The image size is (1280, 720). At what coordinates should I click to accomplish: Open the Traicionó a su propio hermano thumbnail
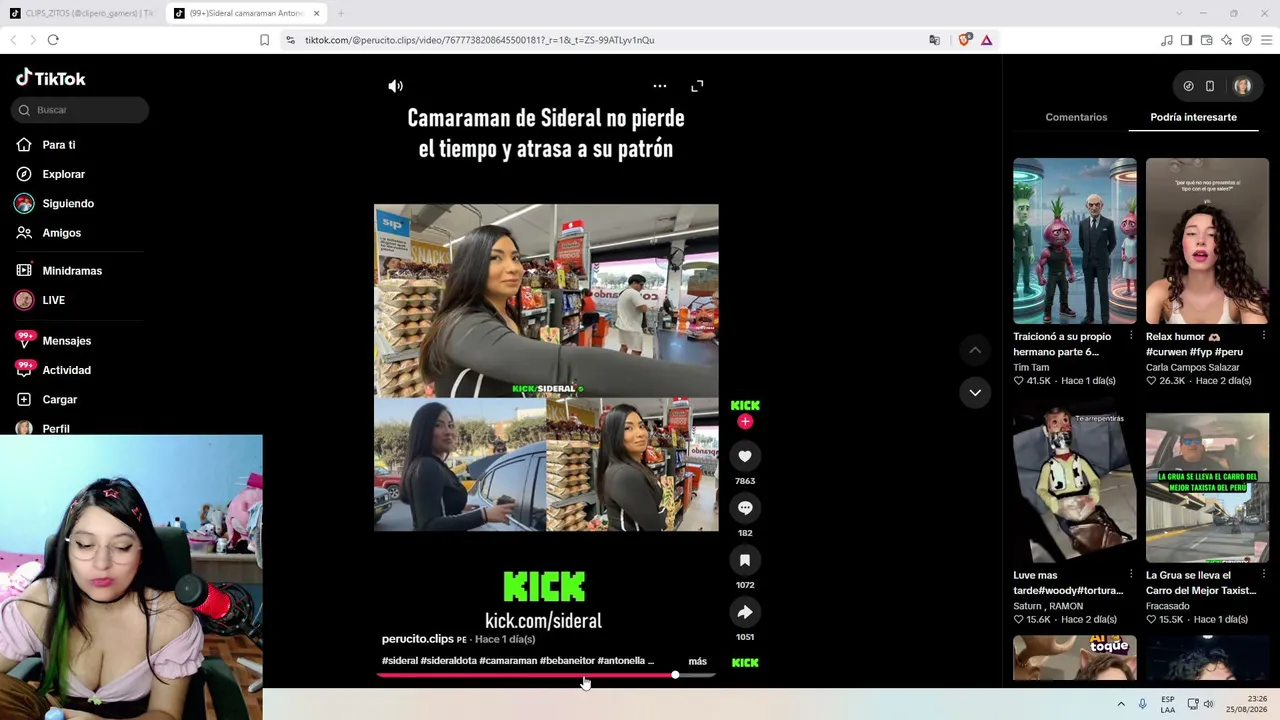point(1075,241)
